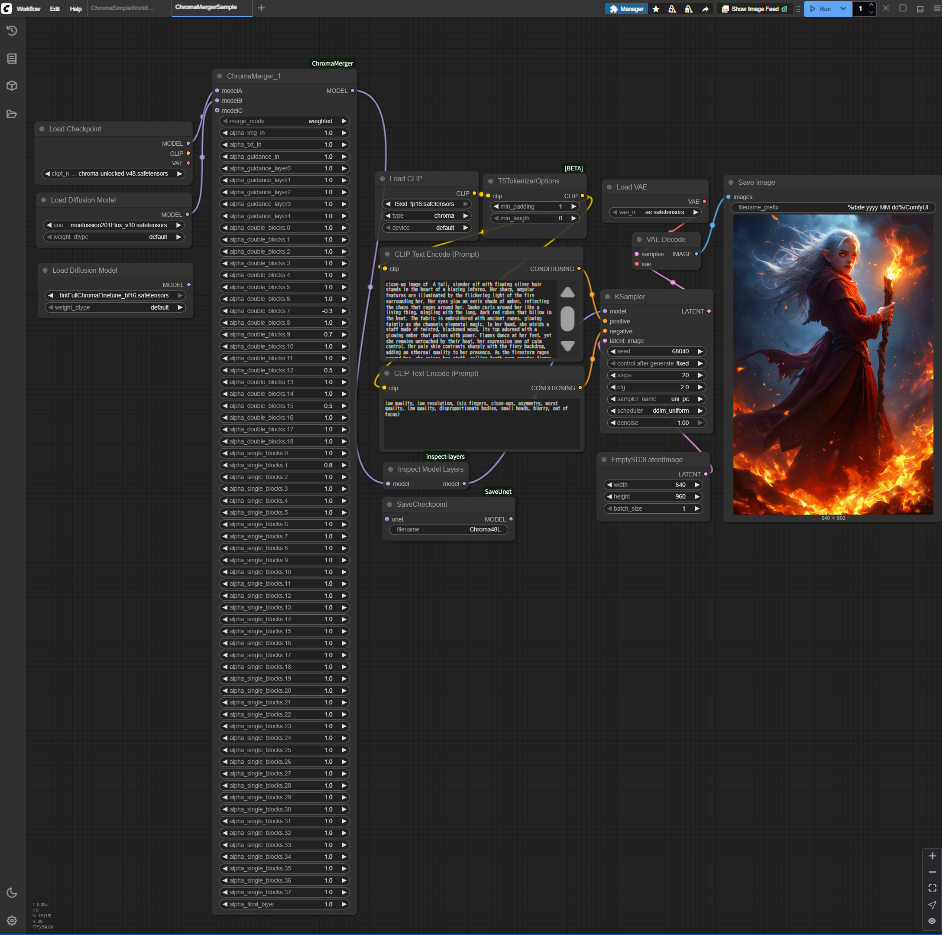Image resolution: width=942 pixels, height=935 pixels.
Task: Open the sampler_name combo in KSampler
Action: click(x=656, y=399)
